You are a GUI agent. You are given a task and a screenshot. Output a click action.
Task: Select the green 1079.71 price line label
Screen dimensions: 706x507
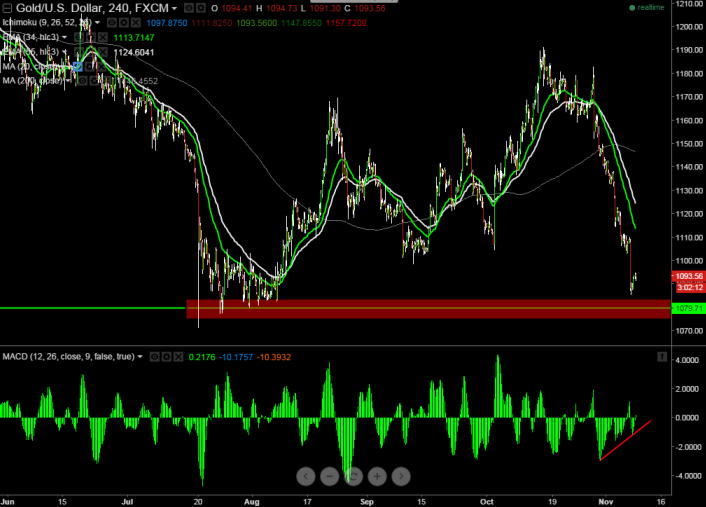(688, 308)
